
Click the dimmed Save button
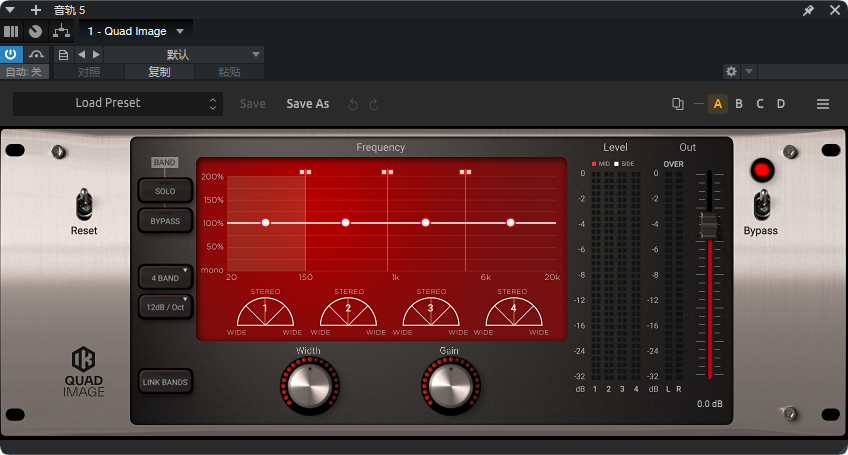click(253, 104)
